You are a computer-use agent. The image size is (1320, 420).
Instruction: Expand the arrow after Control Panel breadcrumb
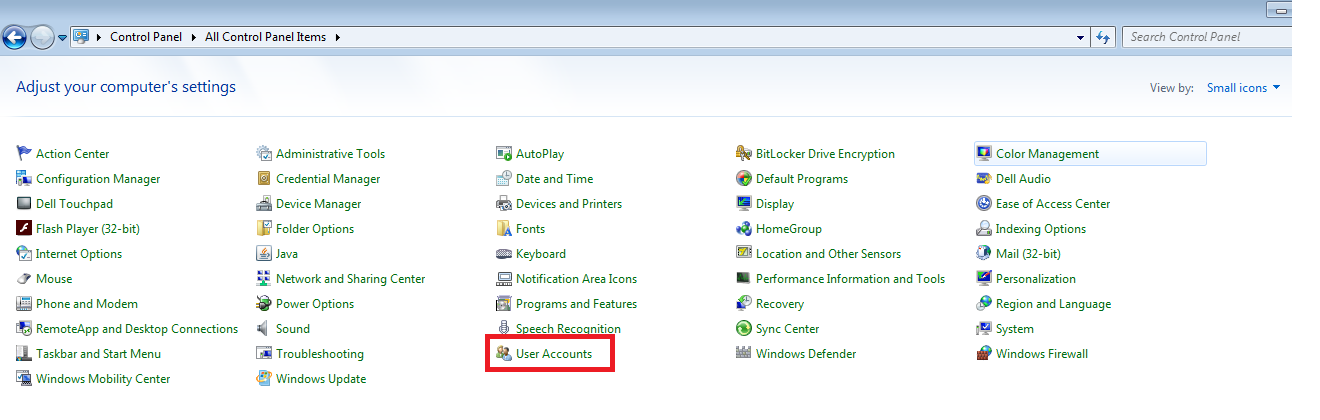pos(194,37)
